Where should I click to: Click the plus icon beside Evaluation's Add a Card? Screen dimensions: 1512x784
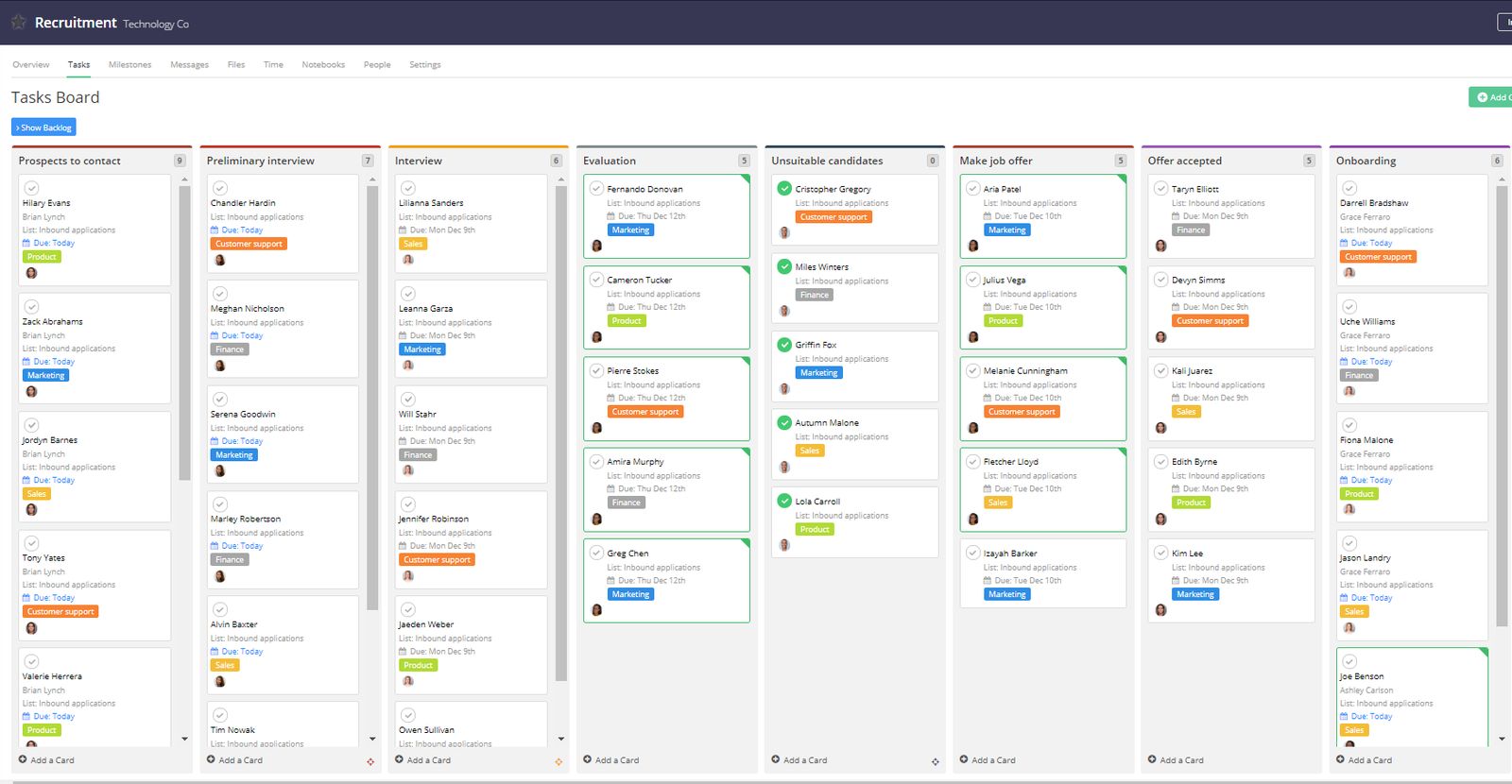click(588, 759)
